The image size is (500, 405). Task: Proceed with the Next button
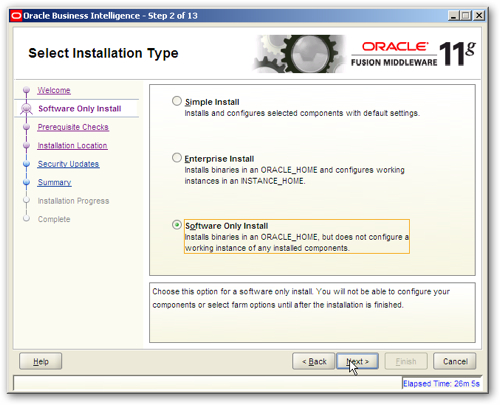click(x=357, y=361)
